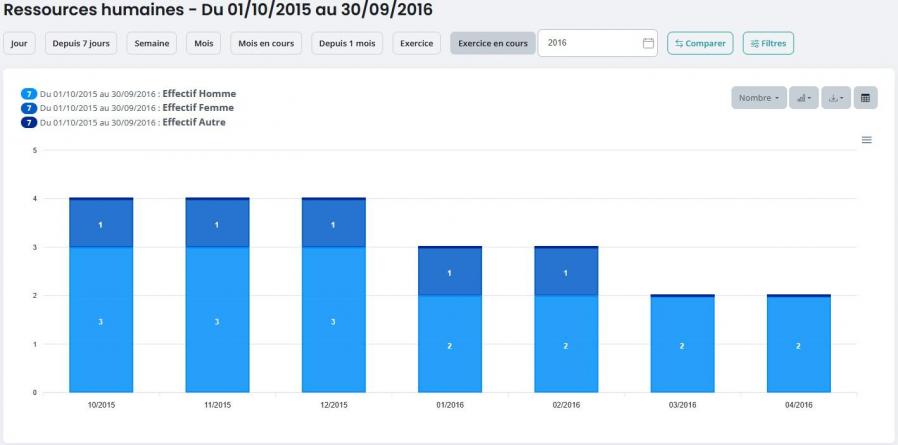Select the Mois en cours period
Viewport: 898px width, 445px height.
click(x=266, y=44)
